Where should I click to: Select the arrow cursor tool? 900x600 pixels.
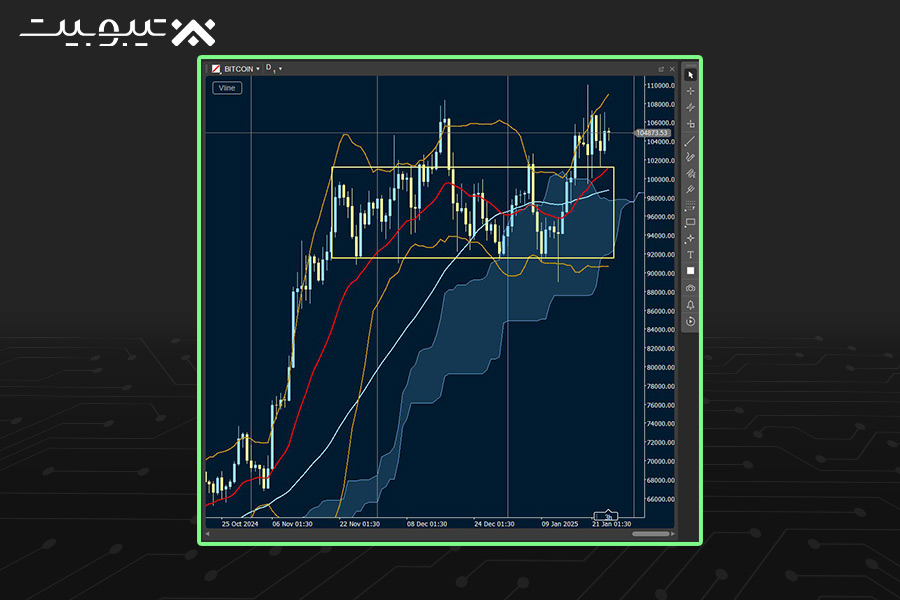click(x=690, y=75)
